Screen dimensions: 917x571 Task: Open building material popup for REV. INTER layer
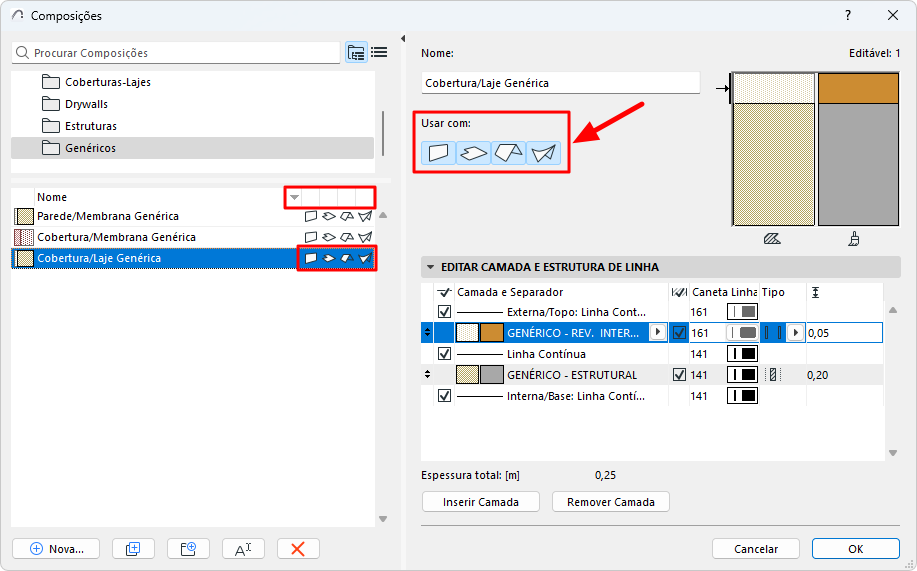coord(658,332)
